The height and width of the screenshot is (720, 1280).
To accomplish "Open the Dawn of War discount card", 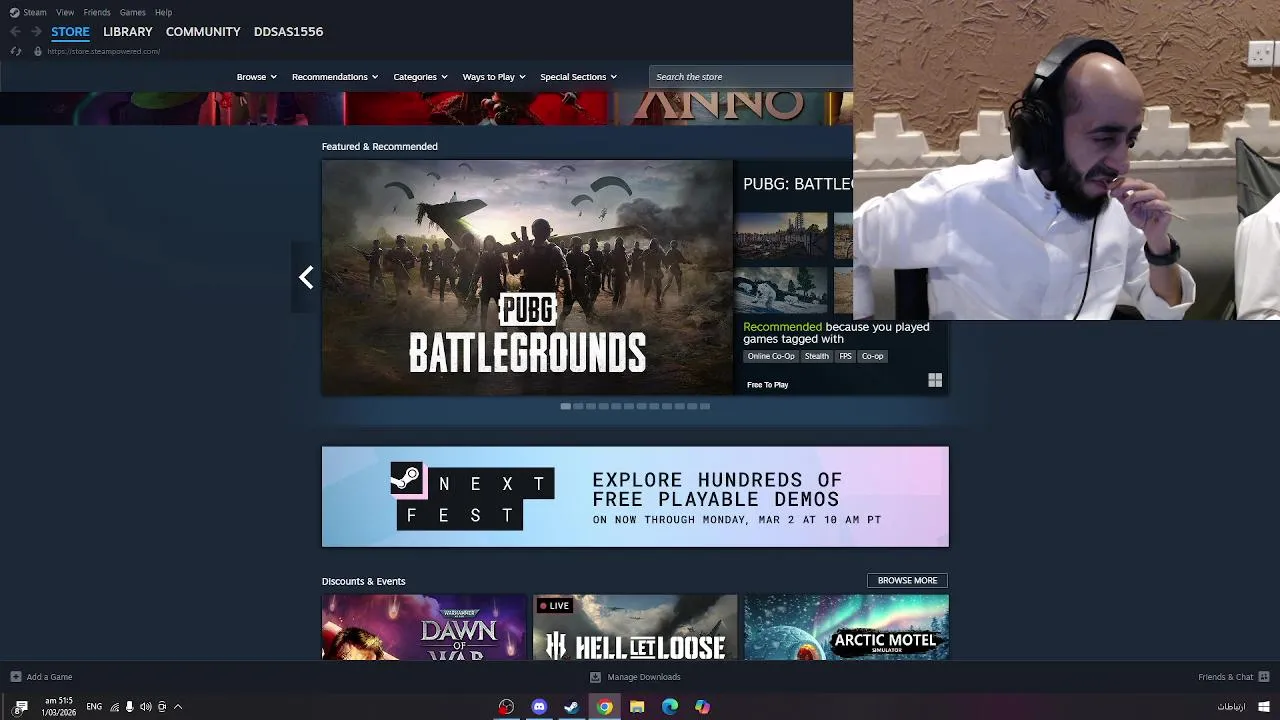I will click(424, 628).
